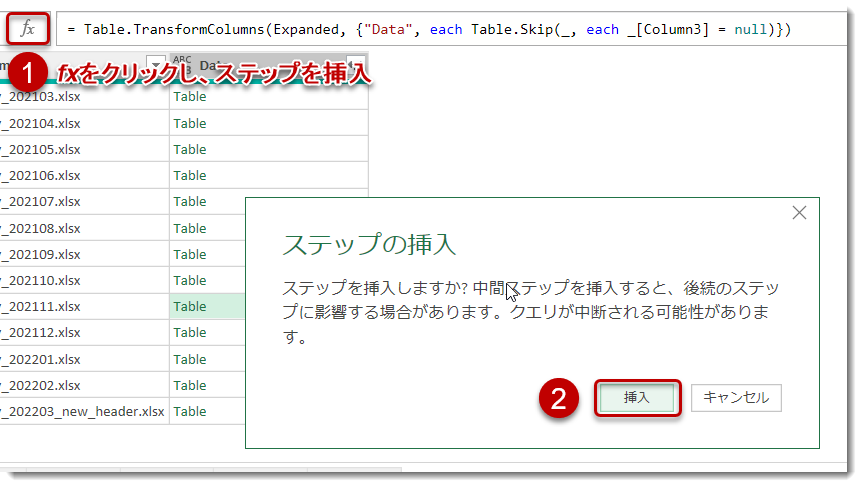
Task: Click Table cell in the _202106.xlsx row
Action: [x=268, y=175]
